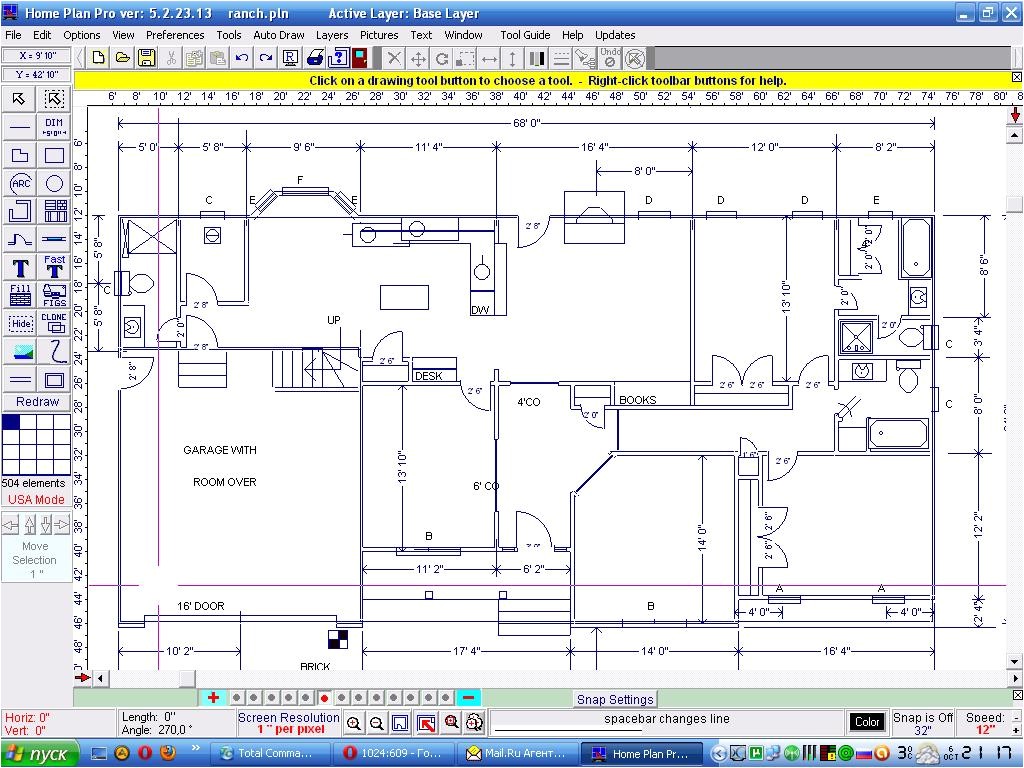The width and height of the screenshot is (1024, 768).
Task: Click the Undo arrow on the toolbar
Action: [240, 57]
